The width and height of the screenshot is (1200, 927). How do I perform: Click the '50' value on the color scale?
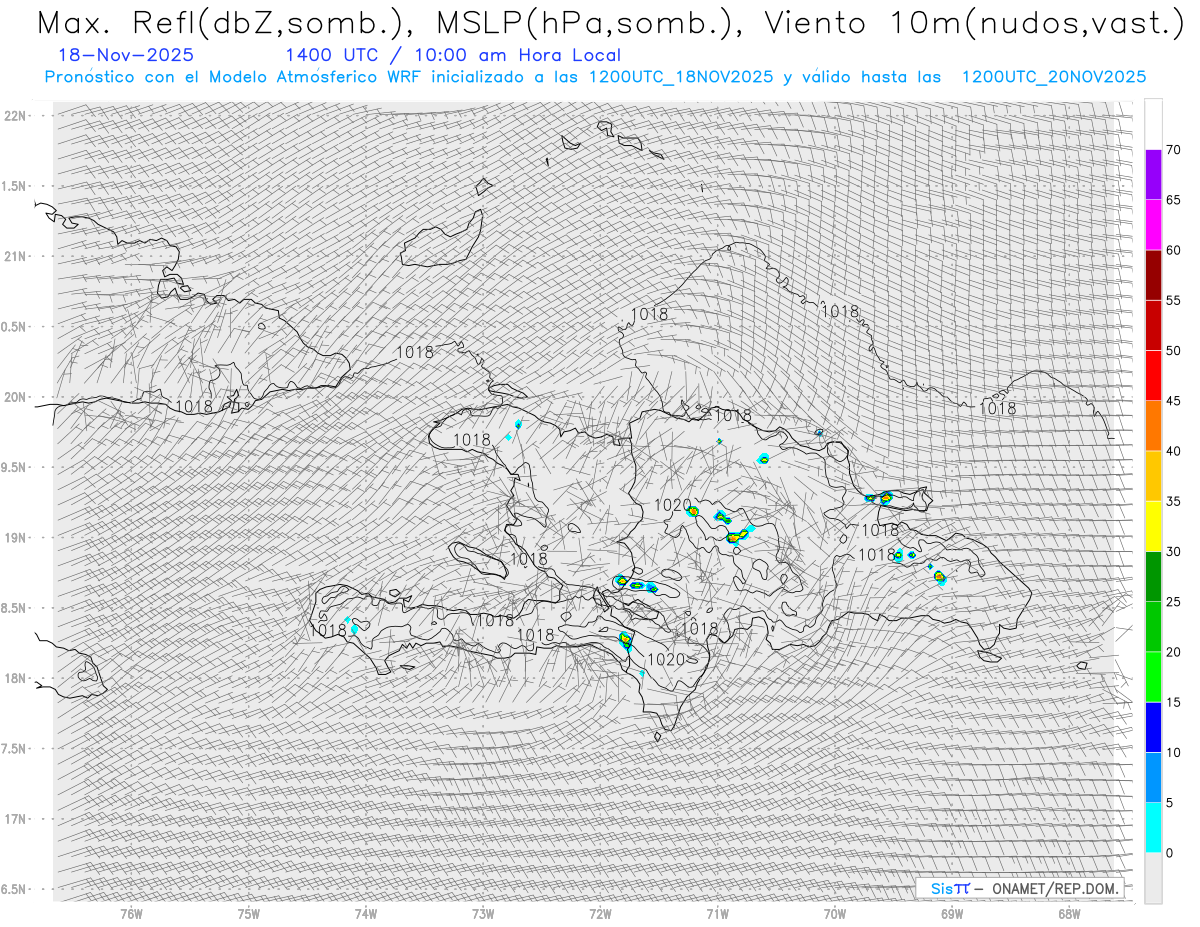pos(1173,351)
